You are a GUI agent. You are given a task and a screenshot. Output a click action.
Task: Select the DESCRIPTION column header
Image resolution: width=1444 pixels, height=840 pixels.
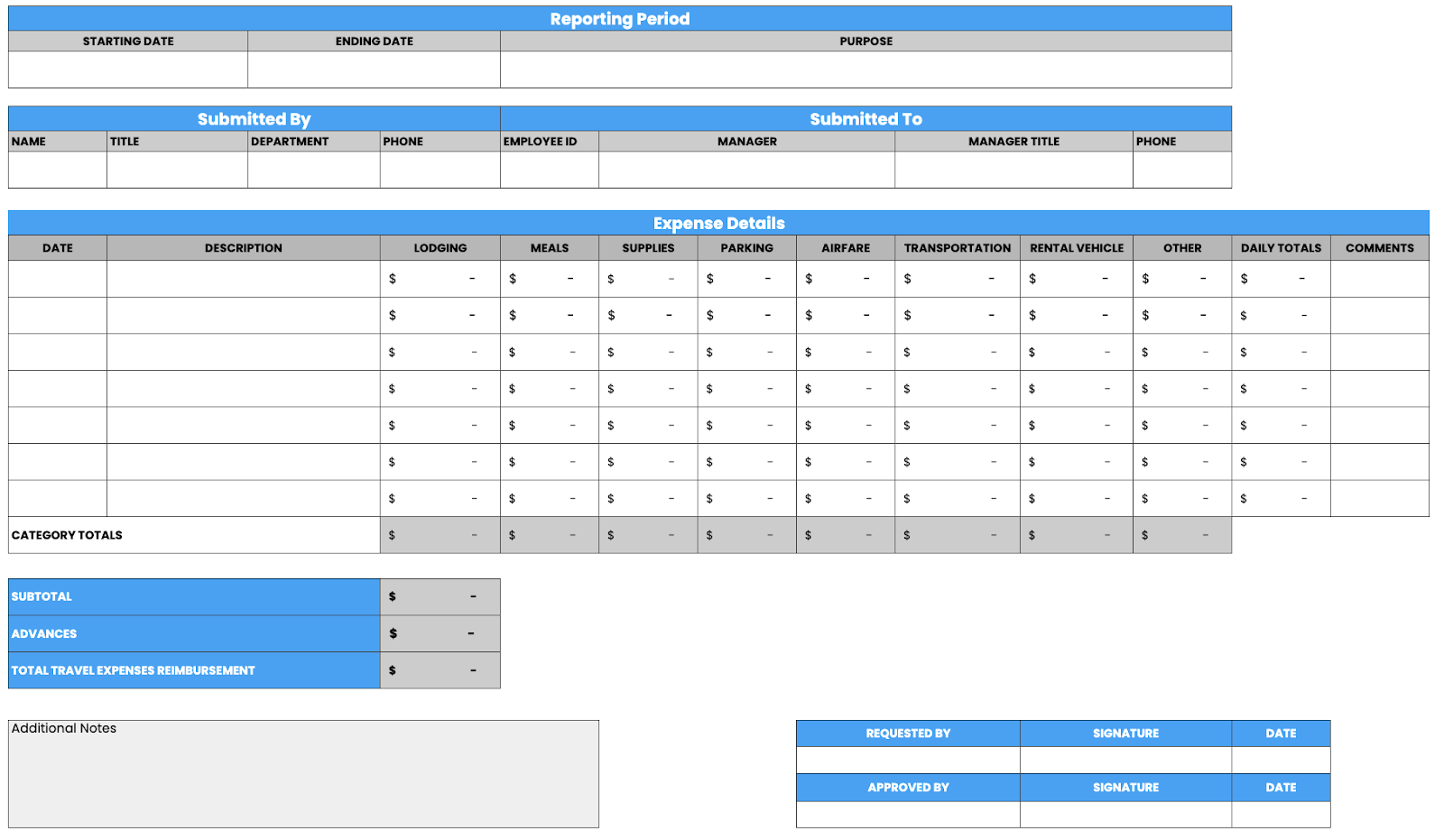244,248
